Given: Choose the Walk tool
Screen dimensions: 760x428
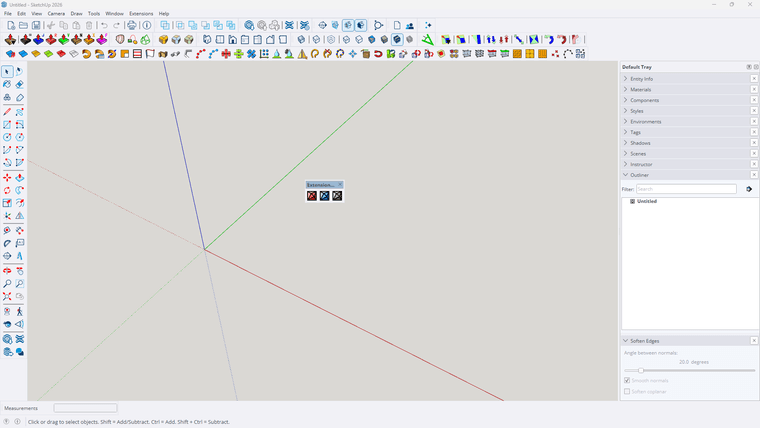Looking at the screenshot, I should coord(19,311).
